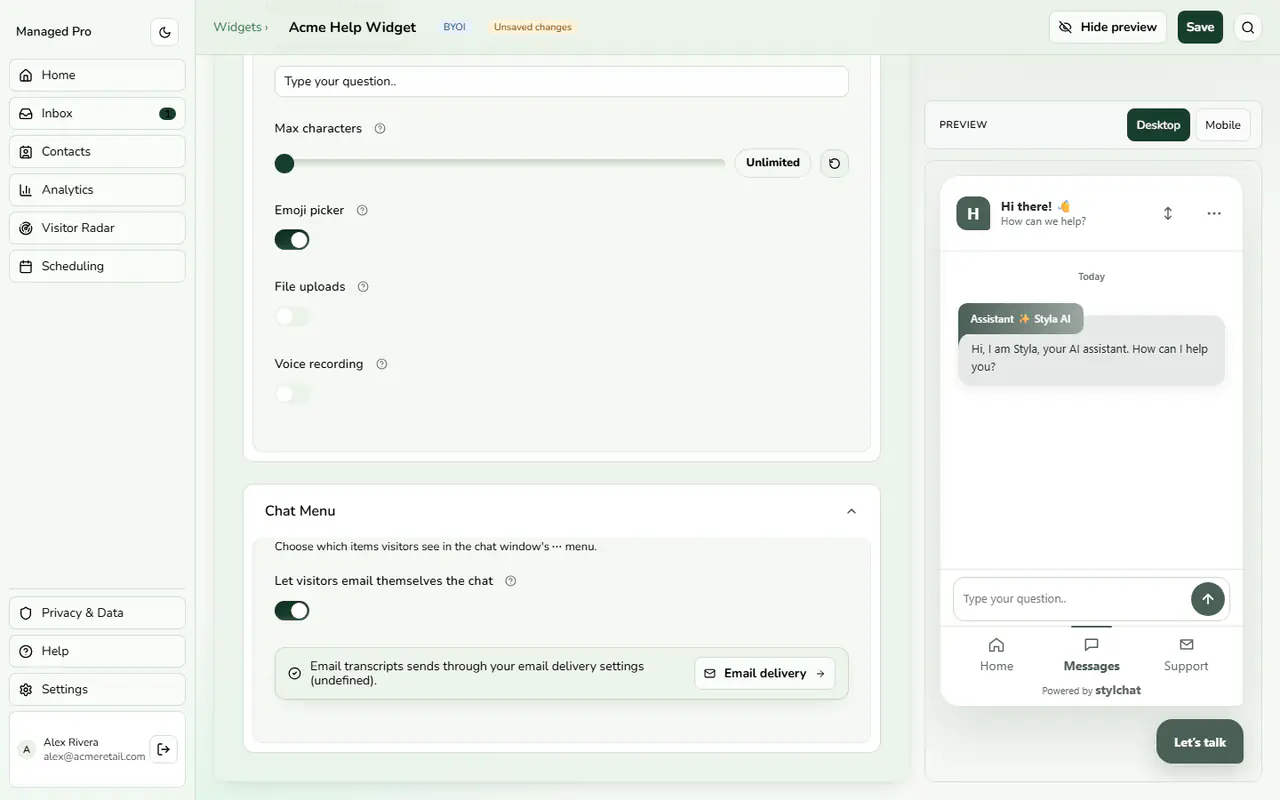Screen dimensions: 1280x800
Task: Click the Let's talk launcher button
Action: (x=1200, y=742)
